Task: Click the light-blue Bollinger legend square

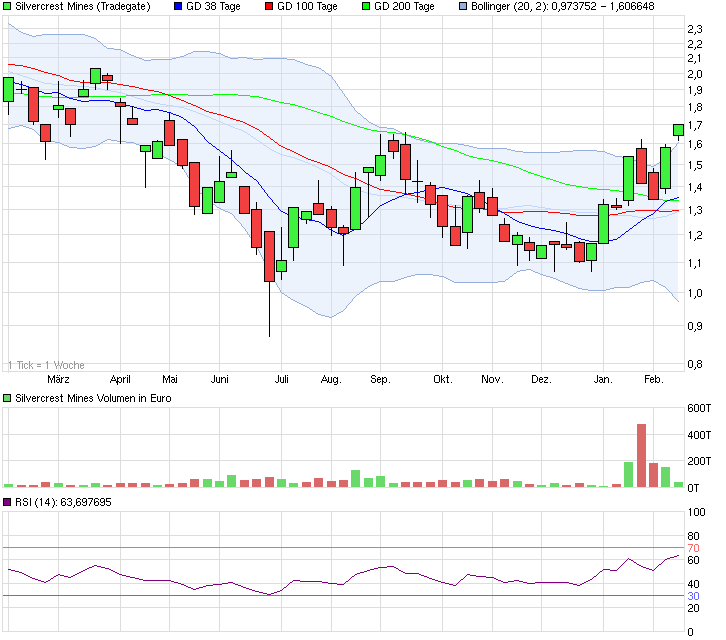Action: tap(462, 6)
